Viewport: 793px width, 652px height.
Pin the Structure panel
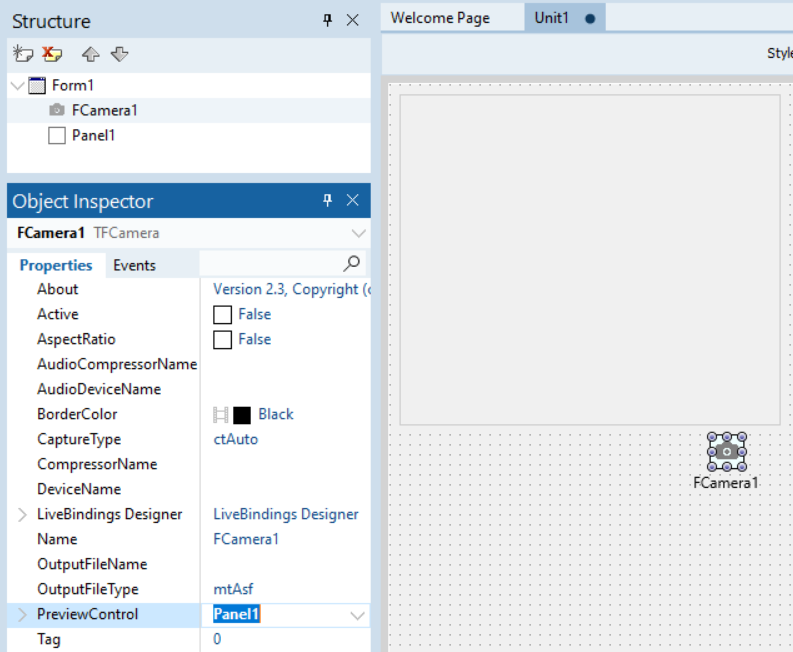[x=327, y=20]
